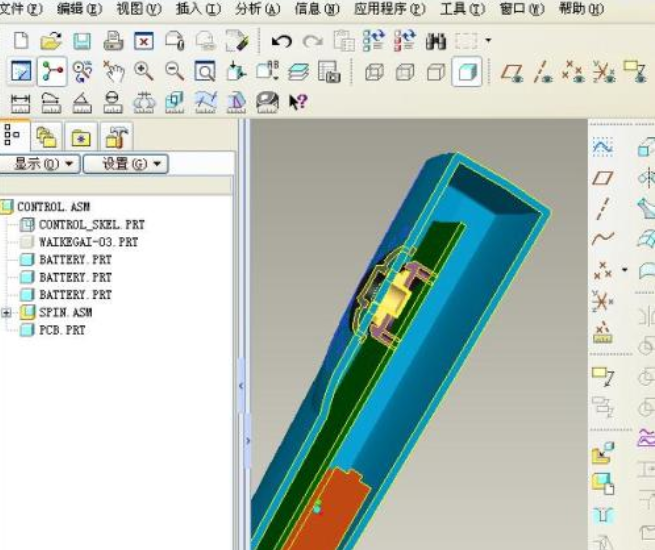The height and width of the screenshot is (550, 655).
Task: Switch to wireframe display mode
Action: pos(374,72)
